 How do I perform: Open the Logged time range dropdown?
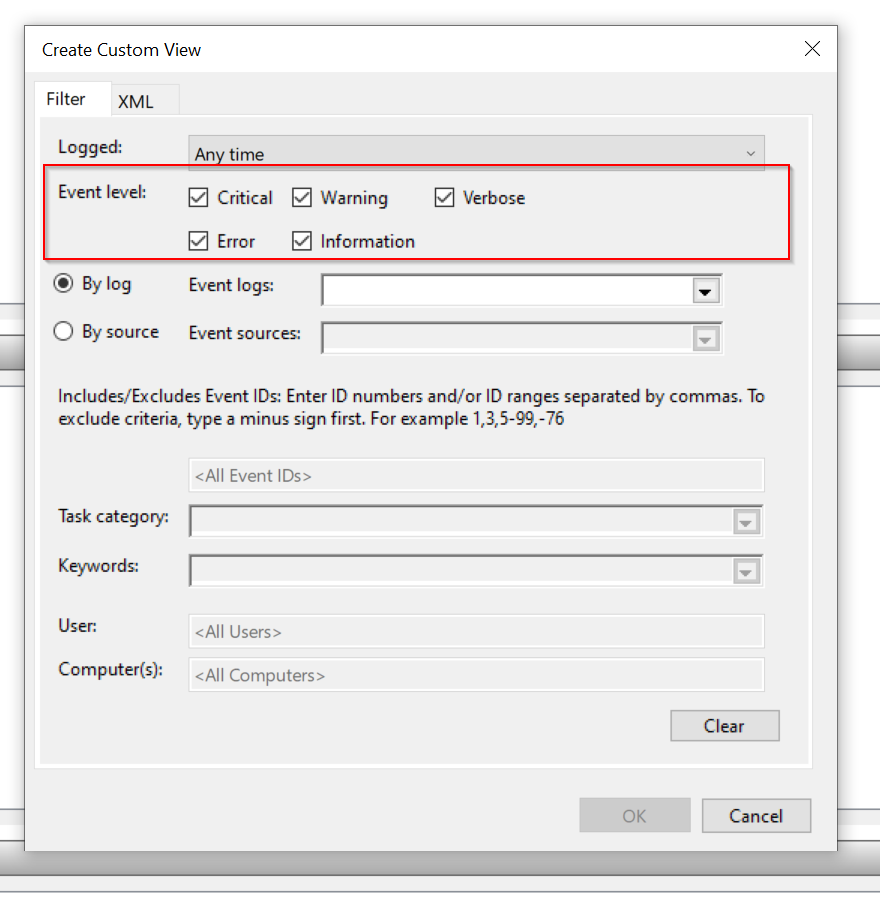[x=476, y=153]
